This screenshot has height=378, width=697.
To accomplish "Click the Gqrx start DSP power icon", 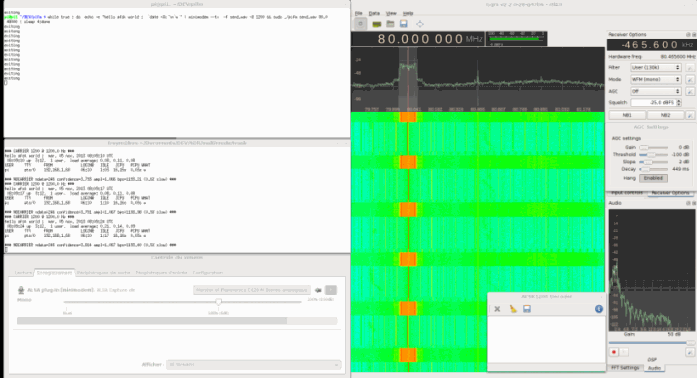I will point(361,24).
